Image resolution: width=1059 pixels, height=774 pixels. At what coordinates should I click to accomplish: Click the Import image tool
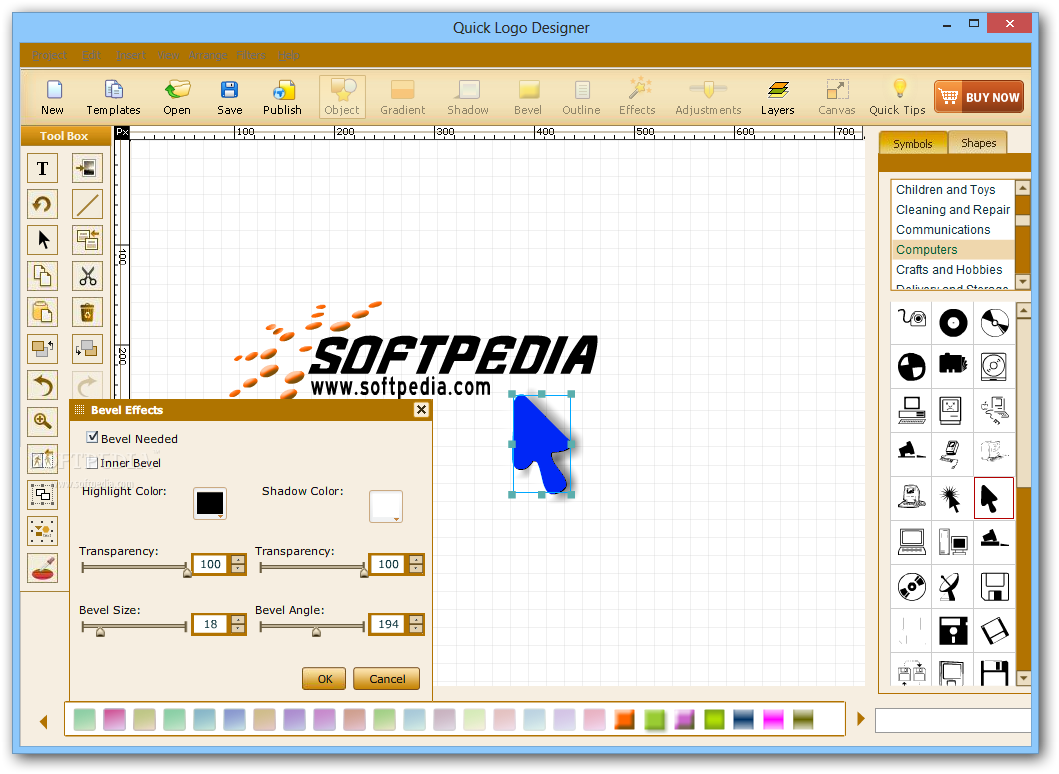coord(88,168)
